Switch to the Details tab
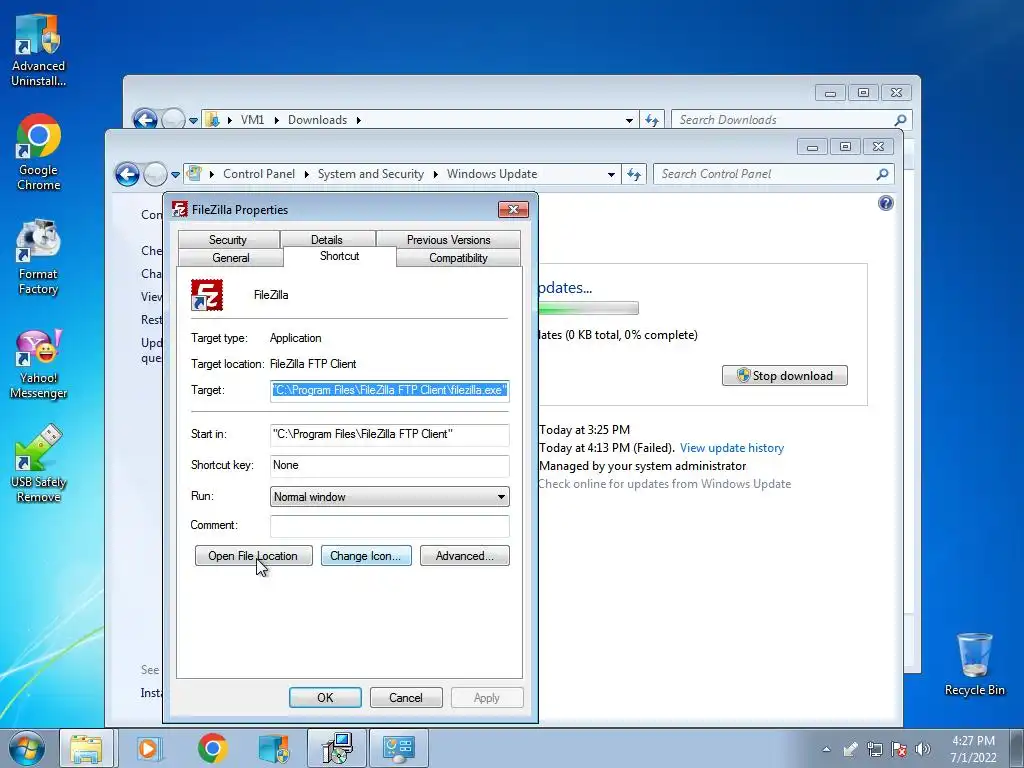Screen dimensions: 1024x768 (327, 240)
